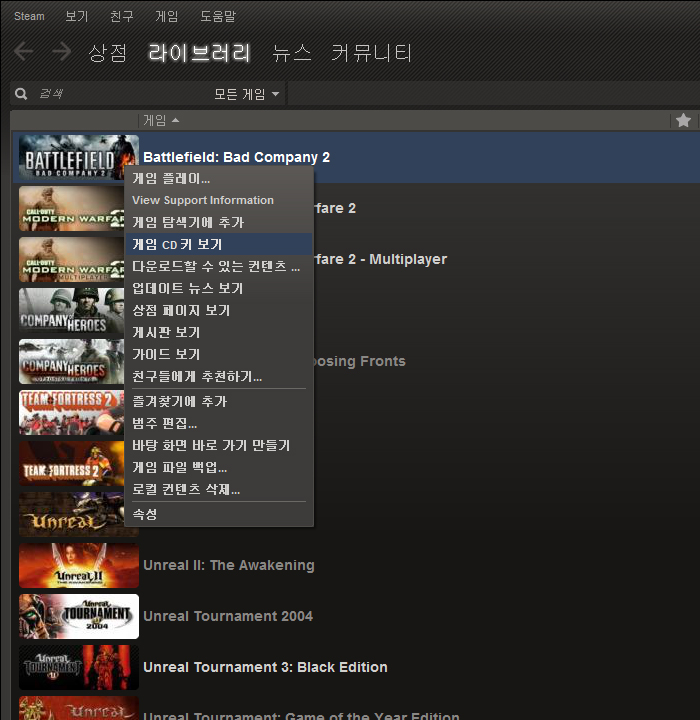
Task: Select Unreal Tournament 2004 title in list
Action: 228,616
